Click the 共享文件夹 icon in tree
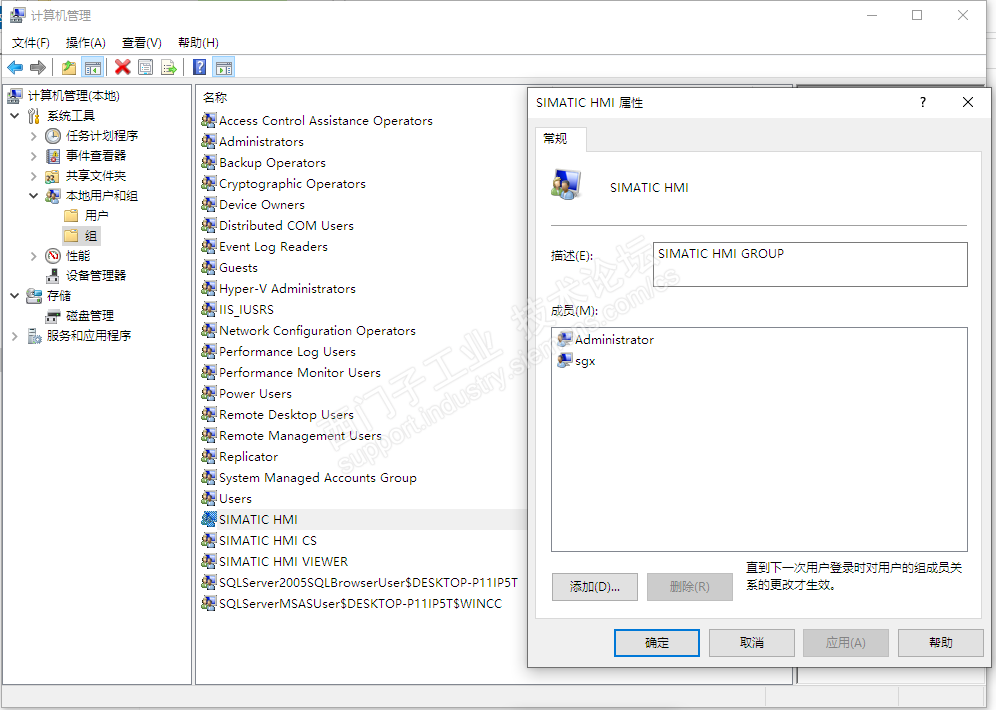 53,176
